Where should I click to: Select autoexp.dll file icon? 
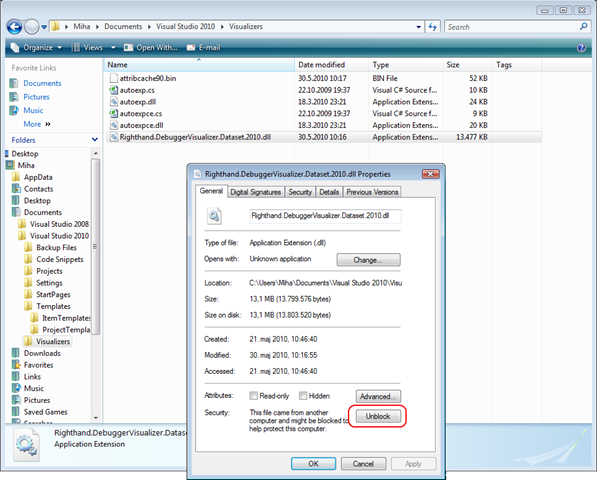point(113,102)
